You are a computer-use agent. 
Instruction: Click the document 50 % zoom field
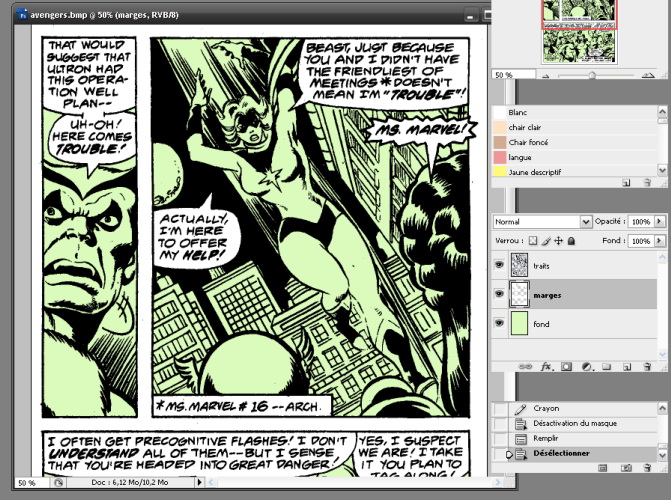click(32, 482)
